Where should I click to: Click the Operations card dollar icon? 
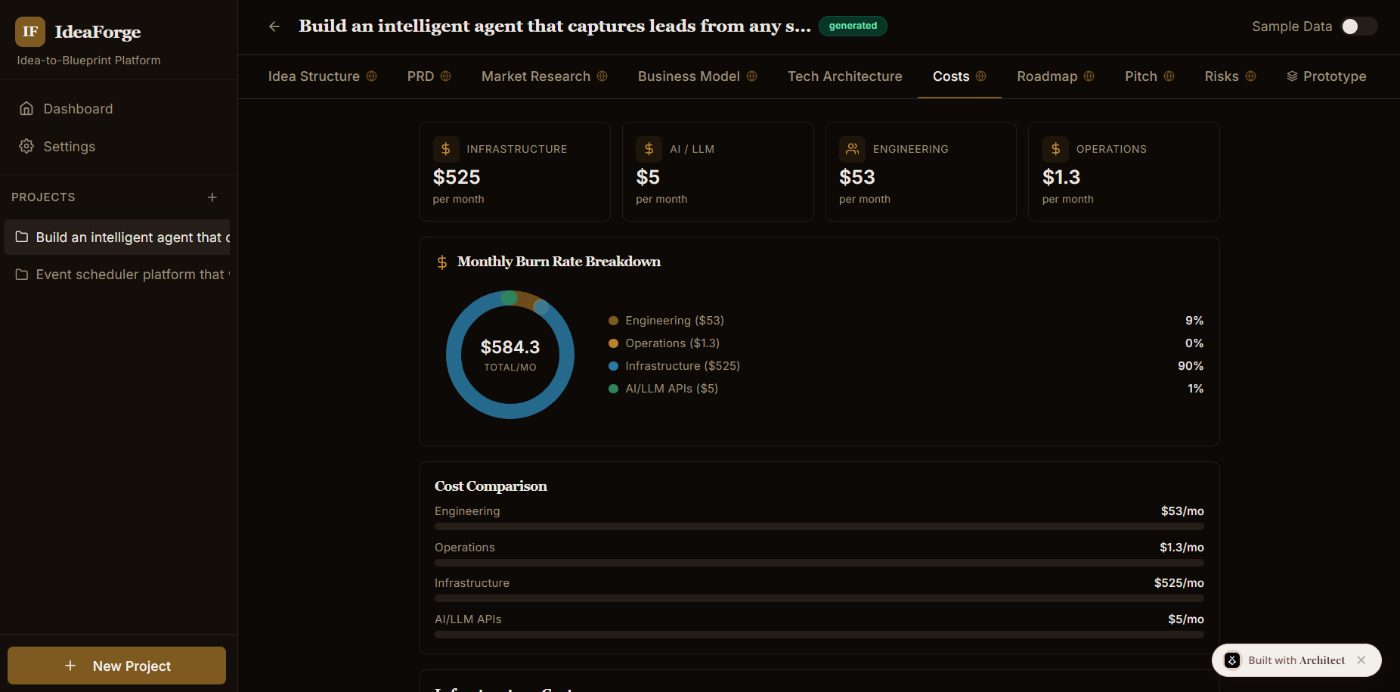click(1055, 148)
